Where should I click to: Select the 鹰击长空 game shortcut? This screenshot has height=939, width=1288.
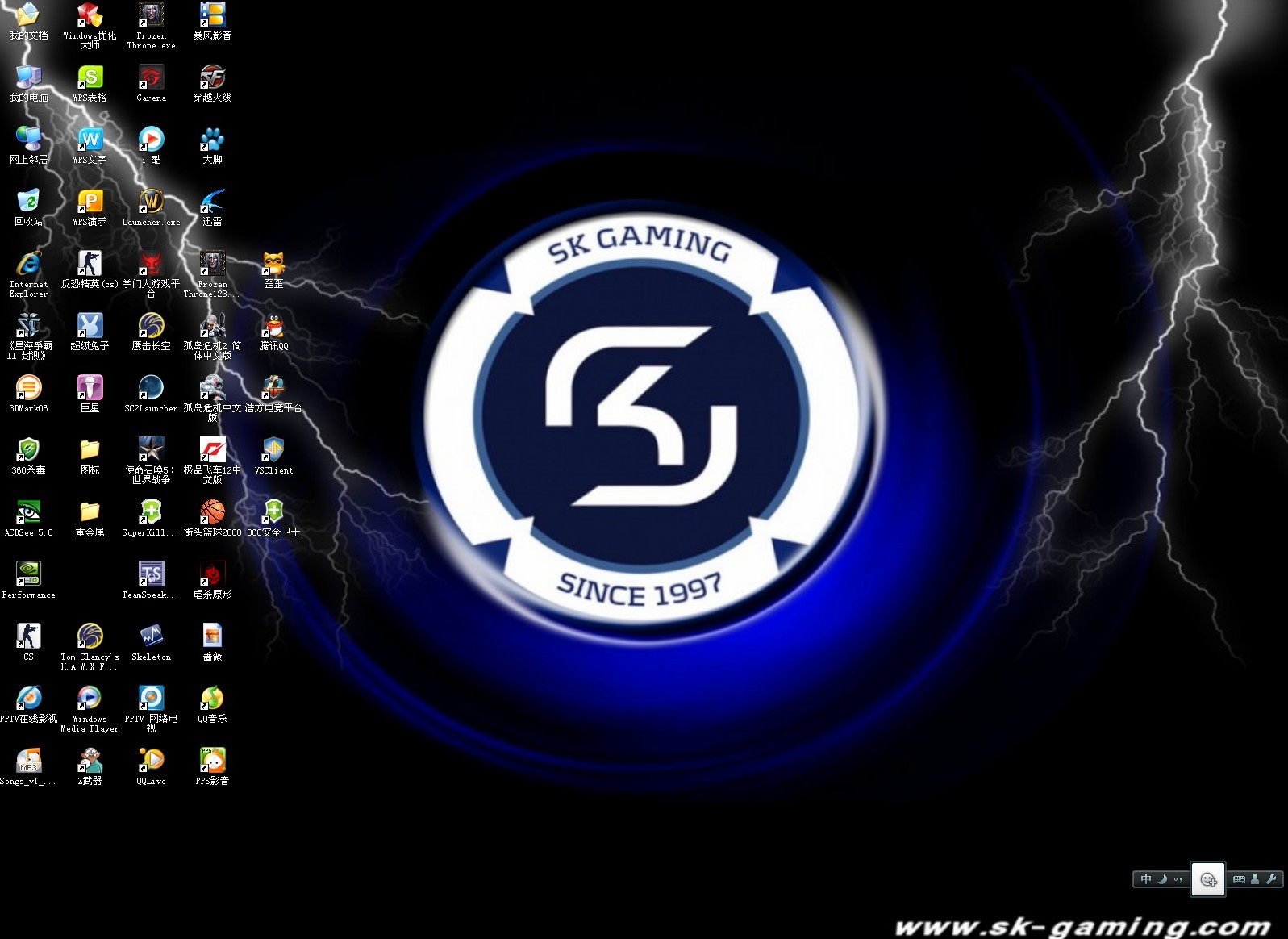151,326
